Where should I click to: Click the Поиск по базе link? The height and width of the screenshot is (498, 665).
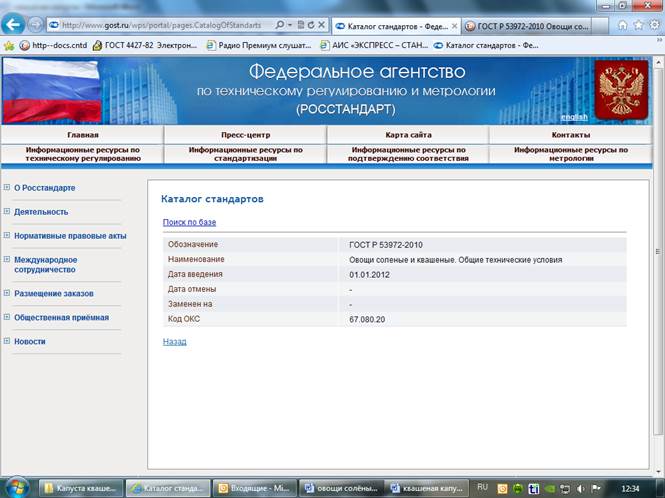tap(189, 222)
